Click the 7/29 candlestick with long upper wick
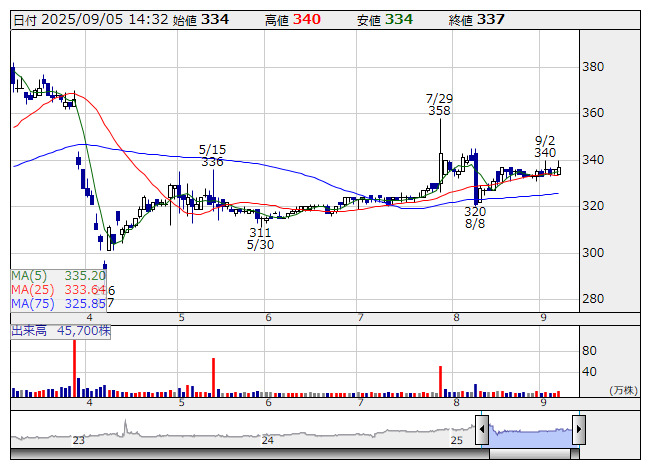The width and height of the screenshot is (653, 470). (x=441, y=156)
